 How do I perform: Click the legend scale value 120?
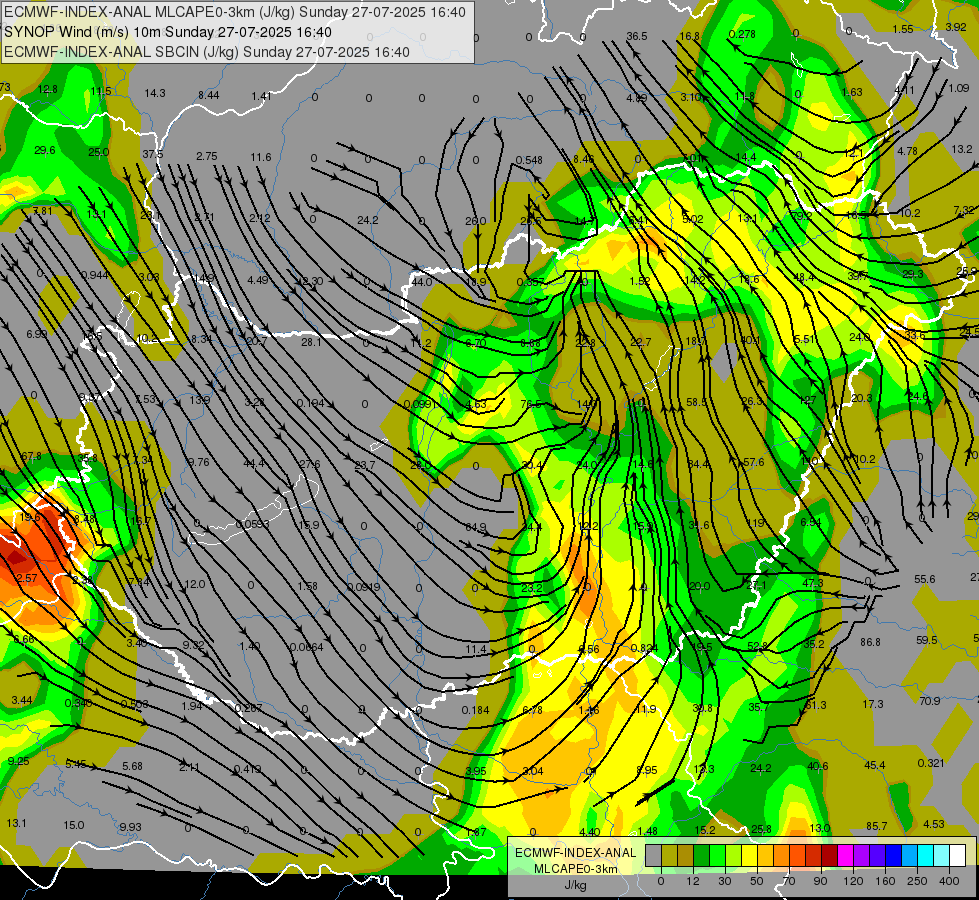(853, 881)
